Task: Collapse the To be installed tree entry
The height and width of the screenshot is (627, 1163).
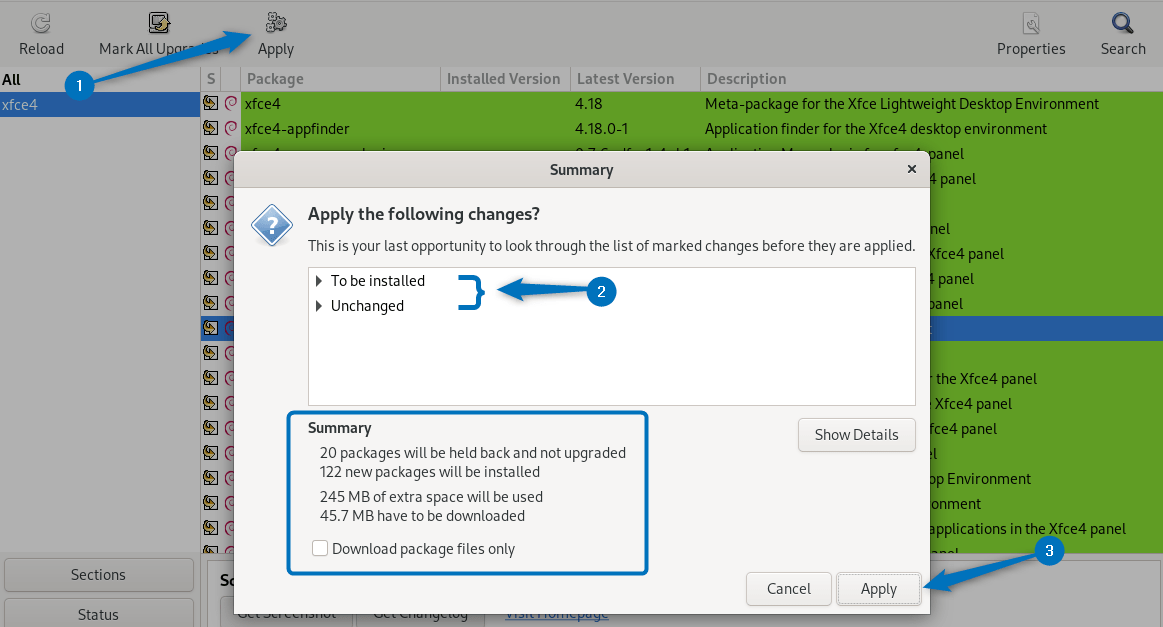Action: pos(318,281)
